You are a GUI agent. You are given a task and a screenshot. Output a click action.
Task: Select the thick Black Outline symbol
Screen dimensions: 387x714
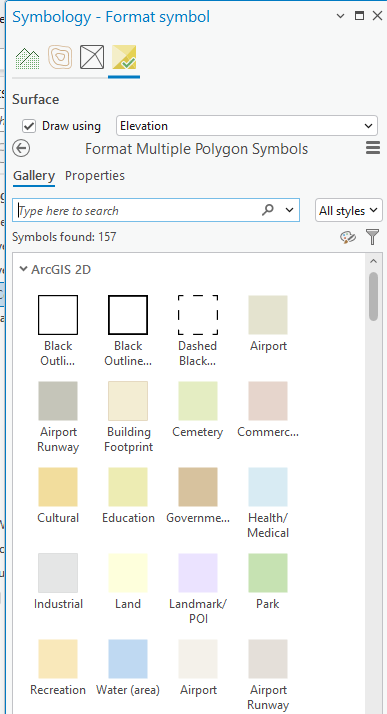128,315
